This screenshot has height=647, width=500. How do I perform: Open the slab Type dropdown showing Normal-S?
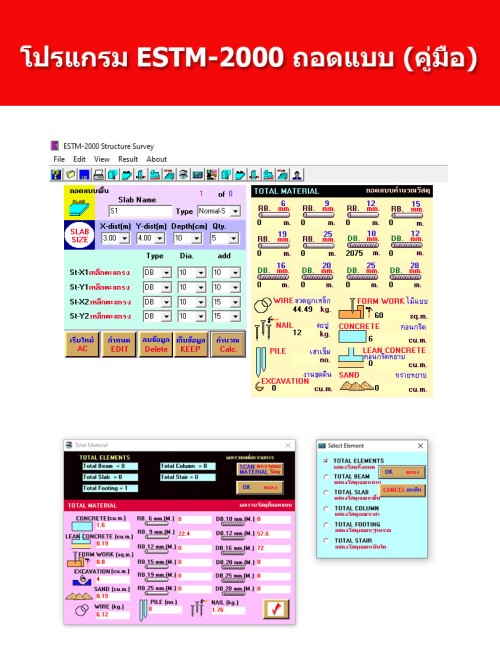235,211
